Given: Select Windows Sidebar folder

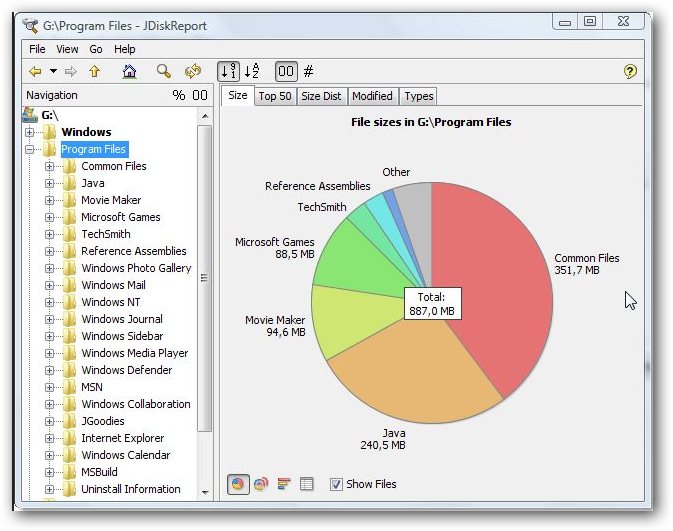Looking at the screenshot, I should (122, 336).
